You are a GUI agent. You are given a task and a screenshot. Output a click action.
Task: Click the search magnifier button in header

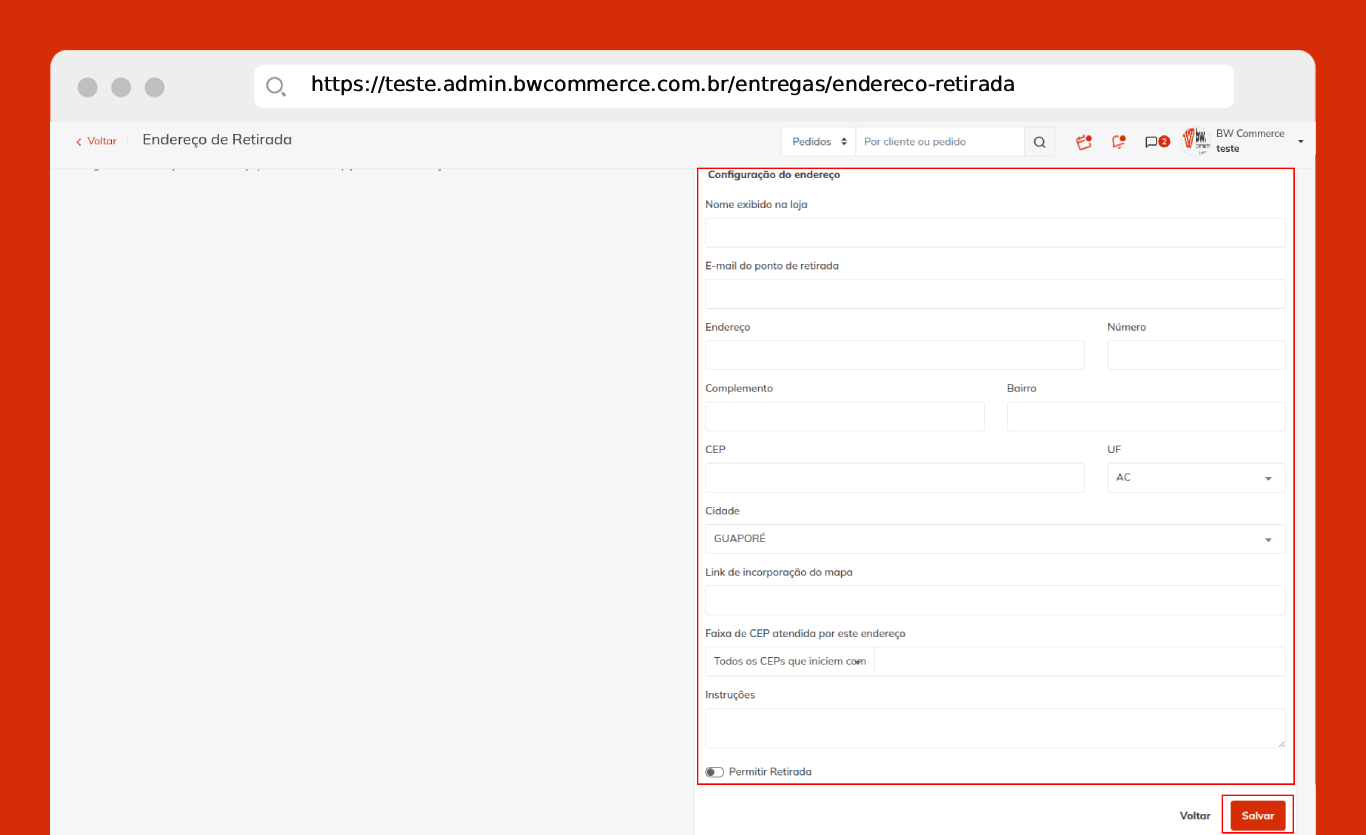[1039, 142]
